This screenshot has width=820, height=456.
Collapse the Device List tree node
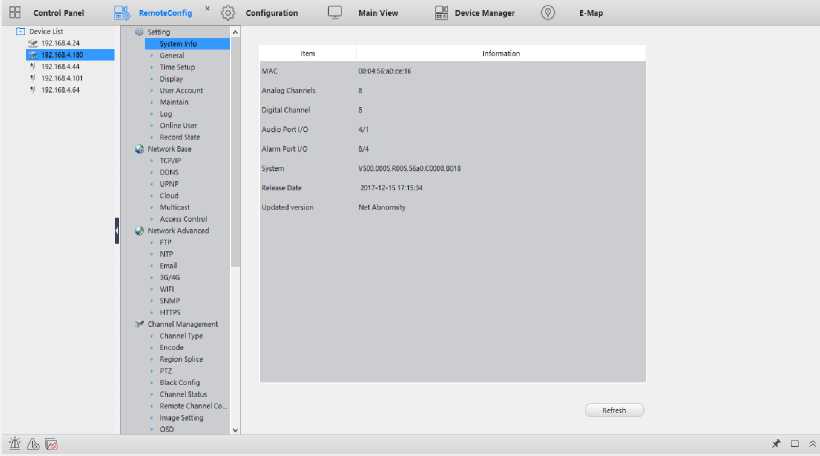pyautogui.click(x=21, y=32)
